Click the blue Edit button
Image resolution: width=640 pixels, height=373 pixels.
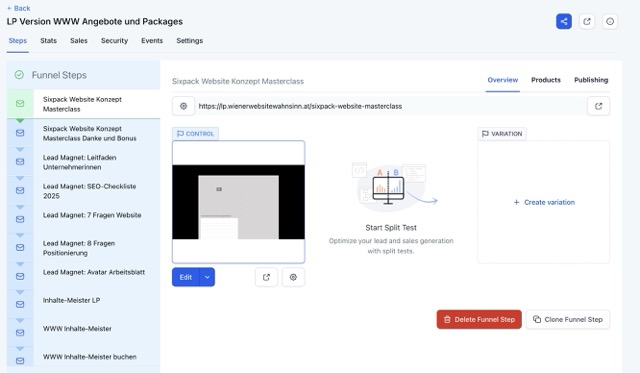click(186, 277)
